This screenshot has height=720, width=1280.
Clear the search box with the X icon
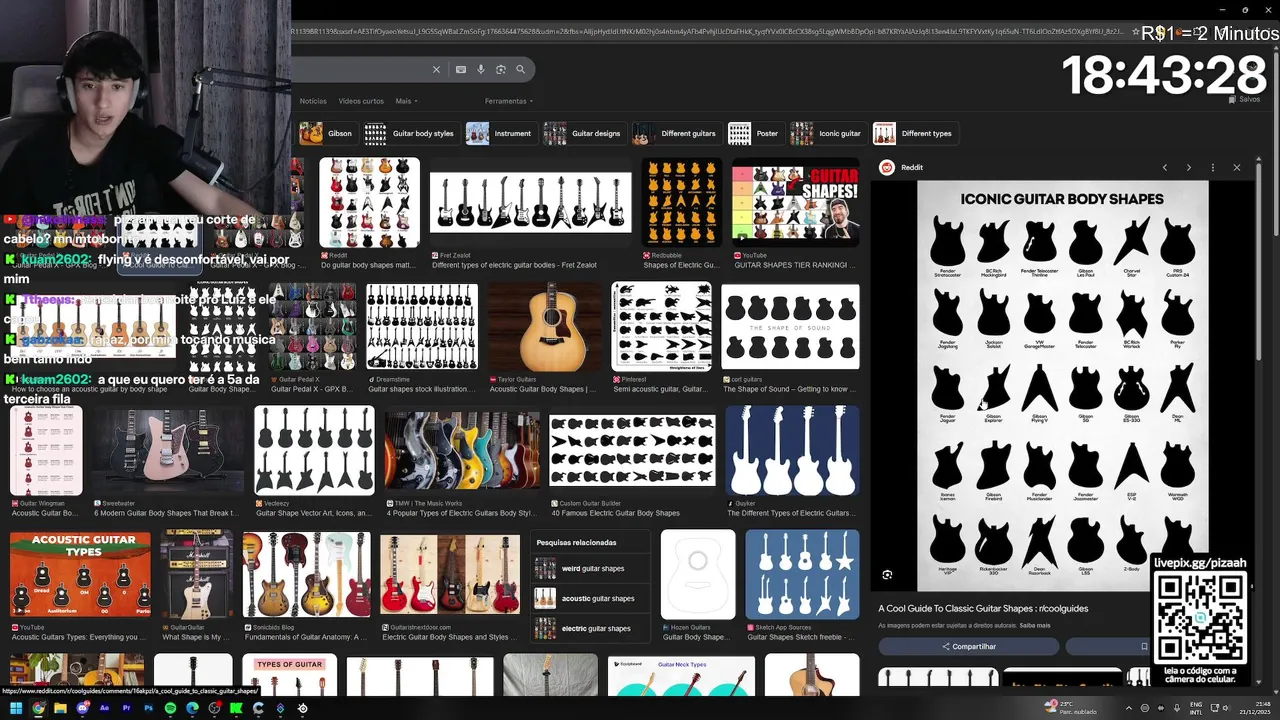click(436, 69)
